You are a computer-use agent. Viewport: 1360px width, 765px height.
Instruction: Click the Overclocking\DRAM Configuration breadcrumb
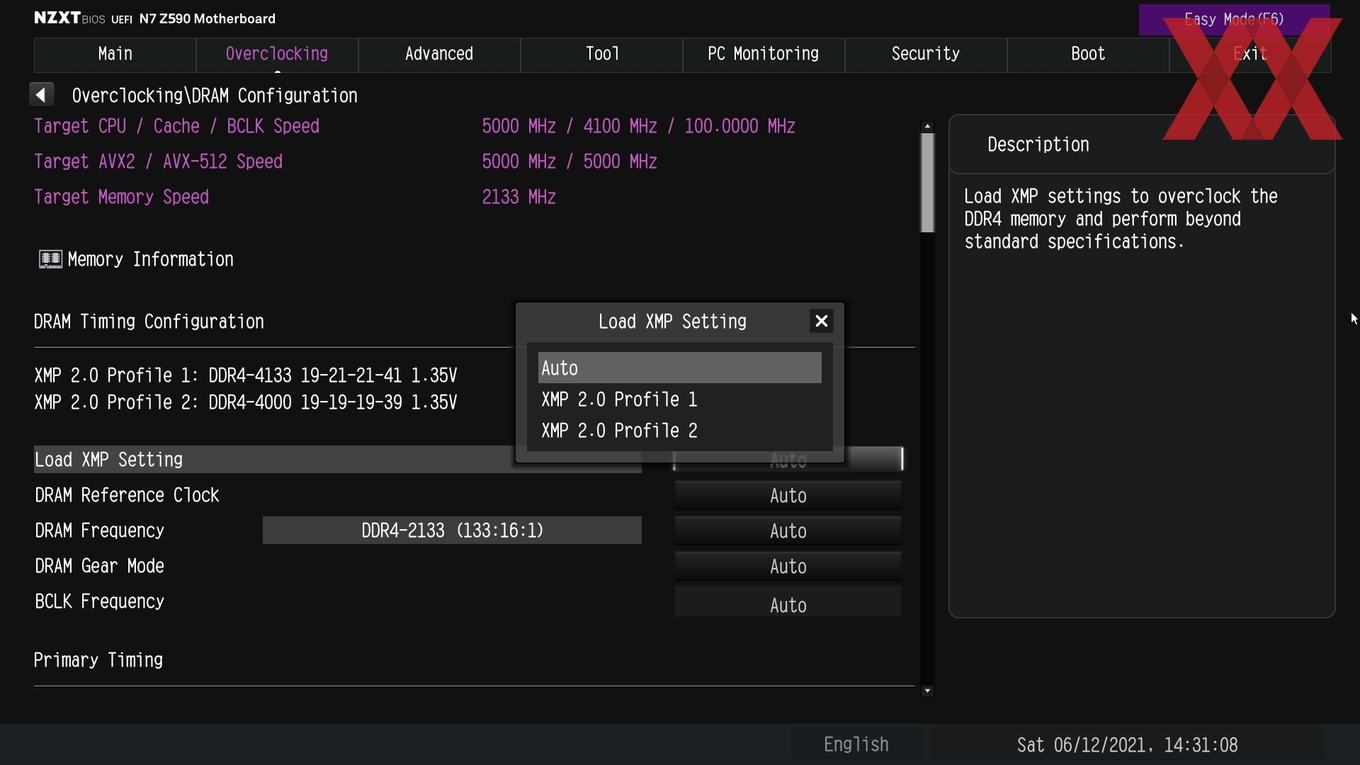215,96
